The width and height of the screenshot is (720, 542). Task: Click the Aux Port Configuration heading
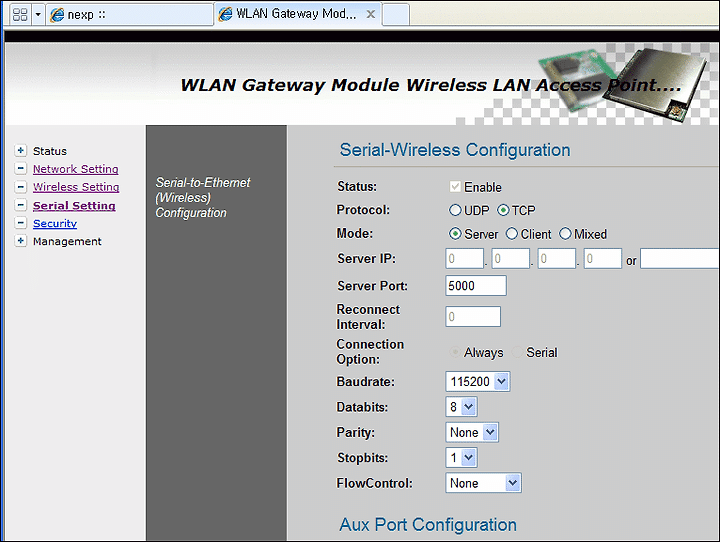(x=428, y=525)
